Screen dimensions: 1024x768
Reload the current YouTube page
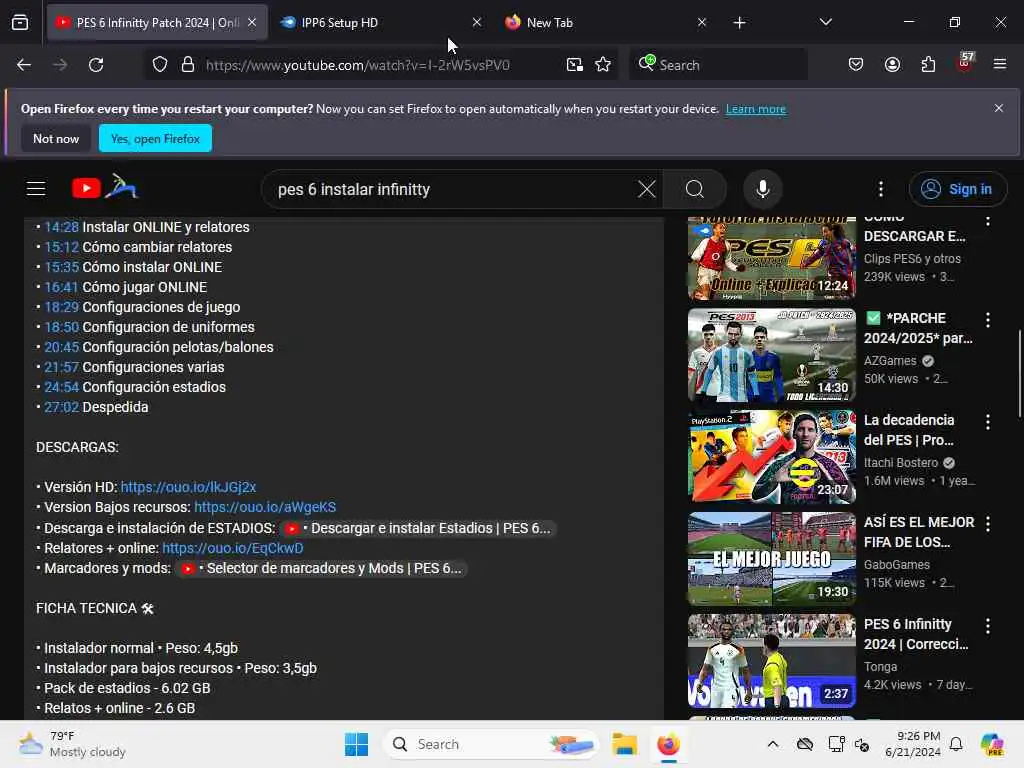(96, 65)
